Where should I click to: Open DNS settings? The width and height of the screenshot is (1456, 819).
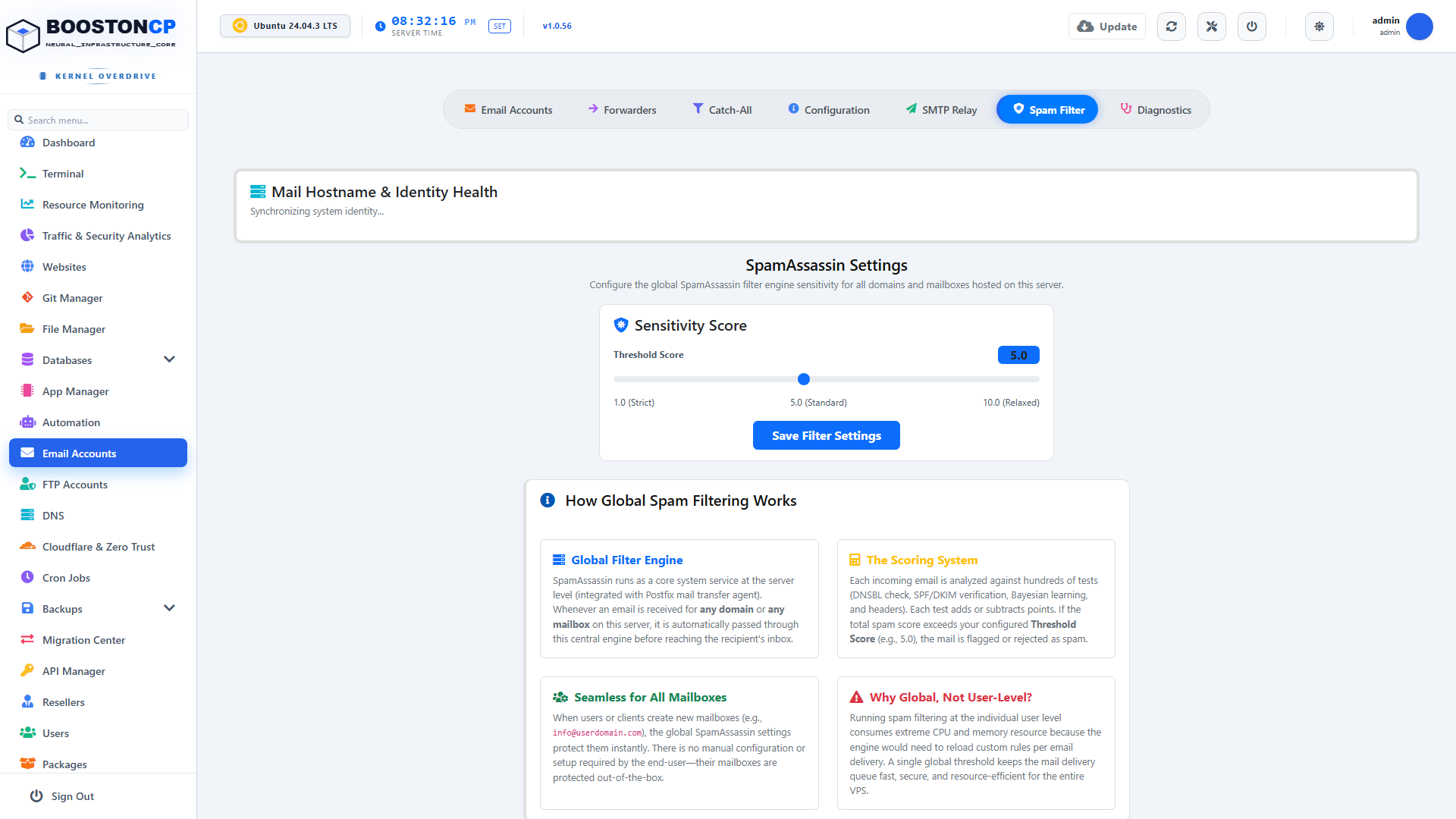98,516
